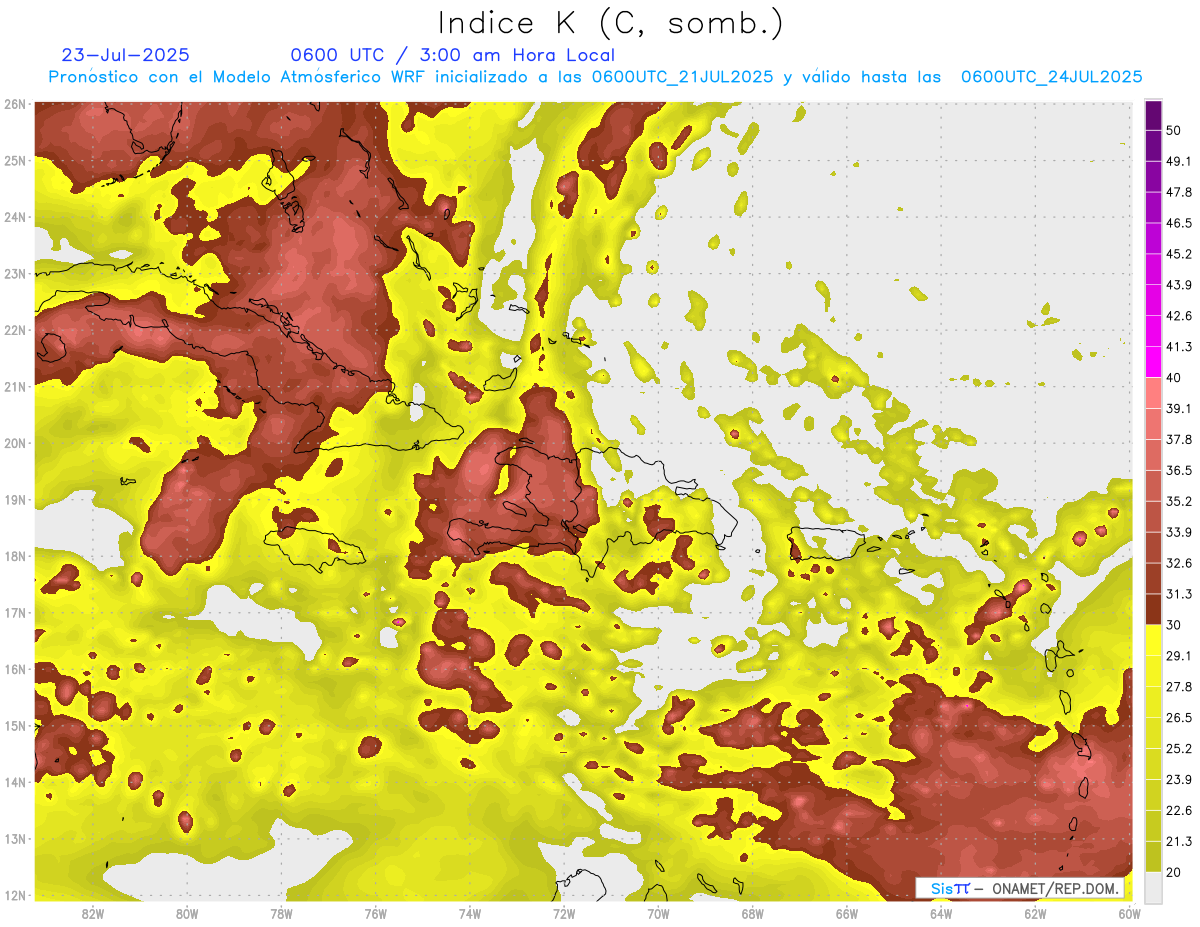The image size is (1200, 927).
Task: Click the '66W' longitude label
Action: tap(846, 914)
